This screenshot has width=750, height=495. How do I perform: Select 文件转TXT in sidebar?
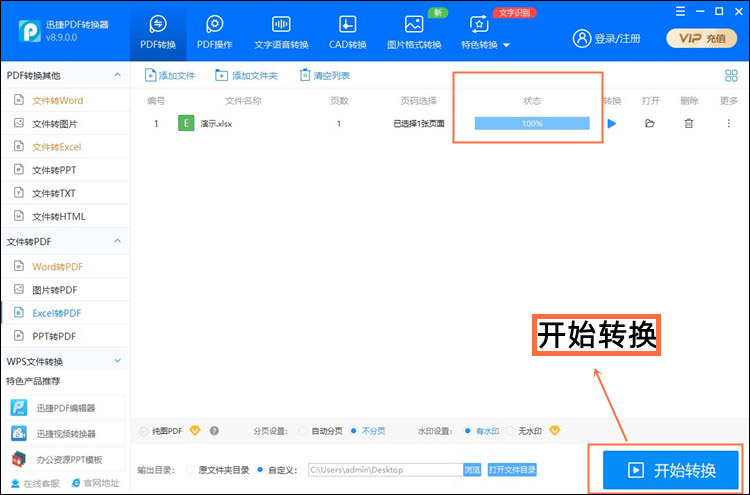click(x=66, y=193)
